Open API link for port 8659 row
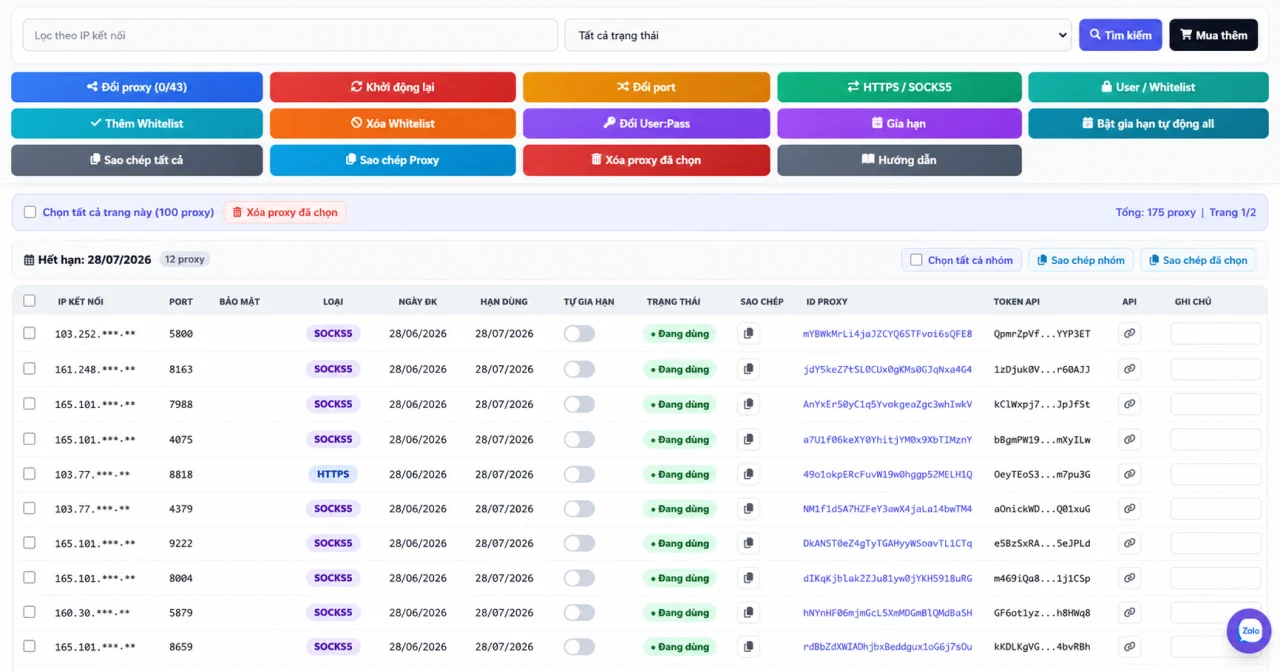 pos(1129,646)
